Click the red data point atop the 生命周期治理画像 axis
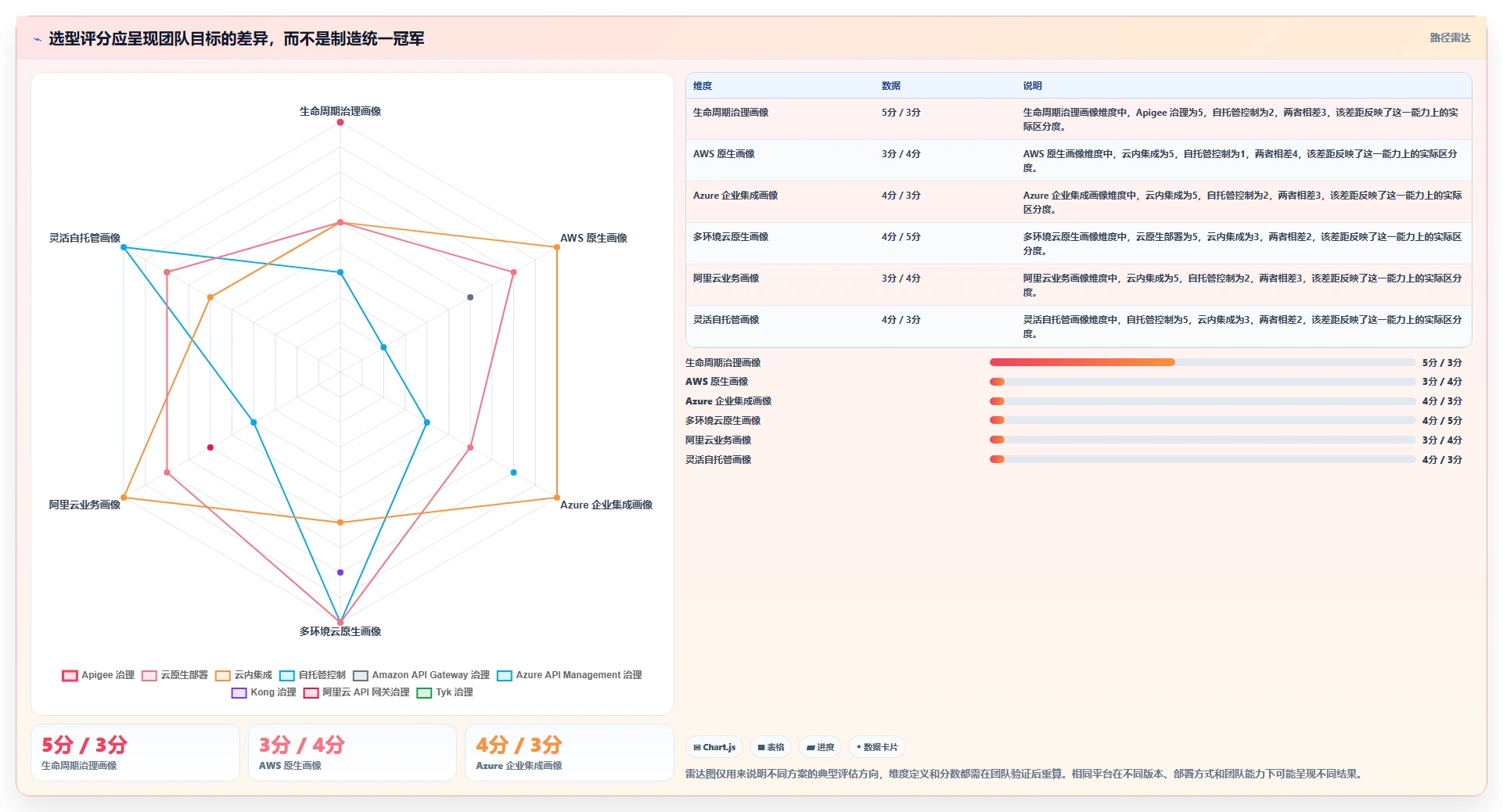The width and height of the screenshot is (1503, 812). click(340, 123)
